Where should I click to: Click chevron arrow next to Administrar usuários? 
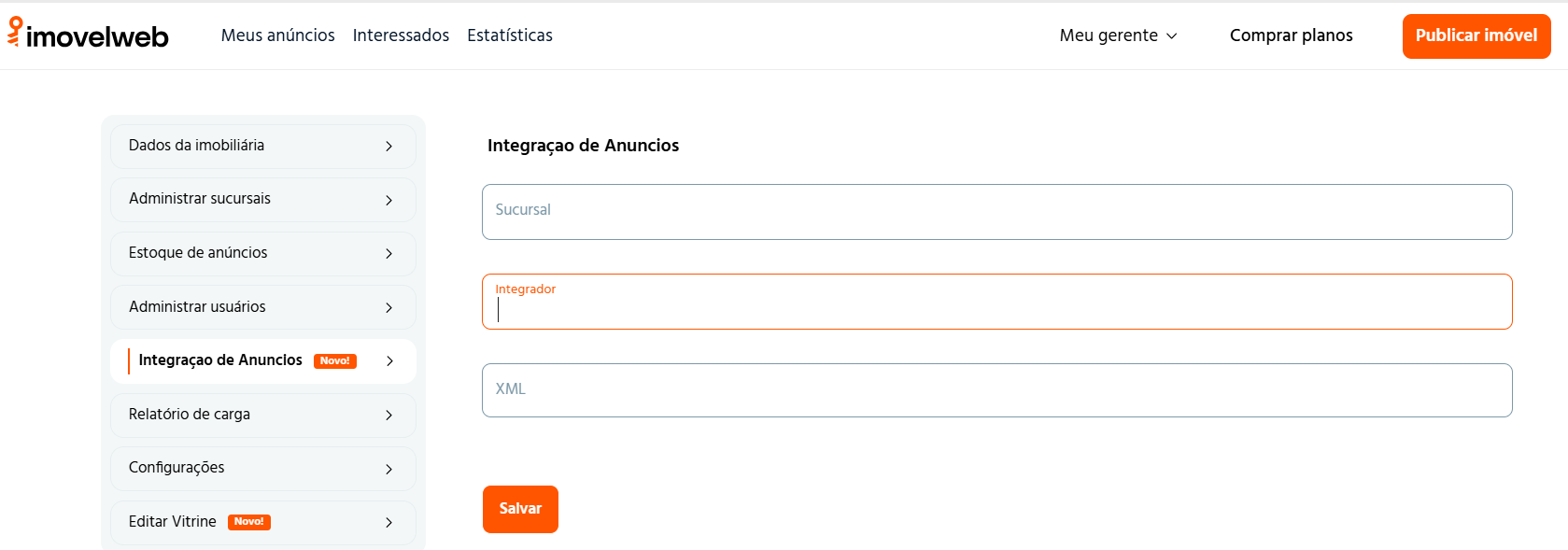388,307
